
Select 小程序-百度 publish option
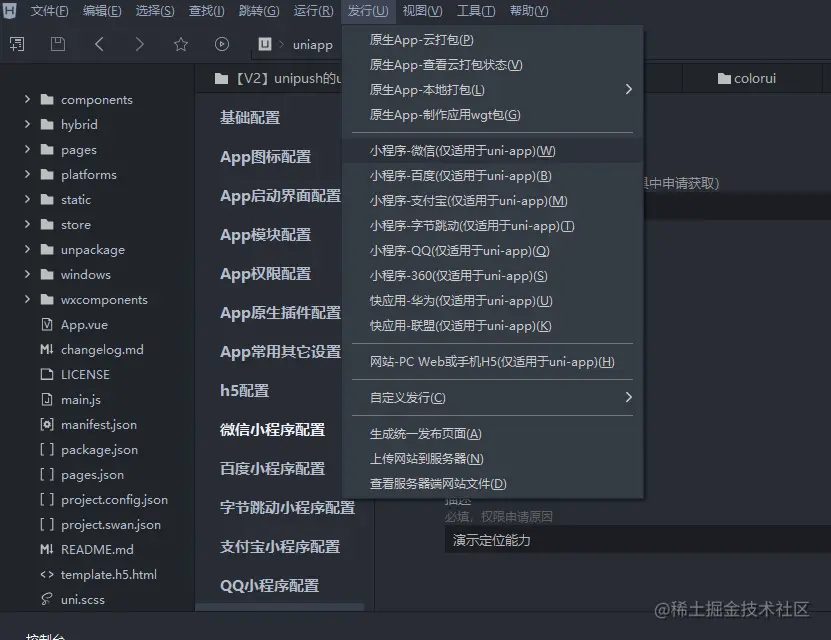click(x=493, y=176)
